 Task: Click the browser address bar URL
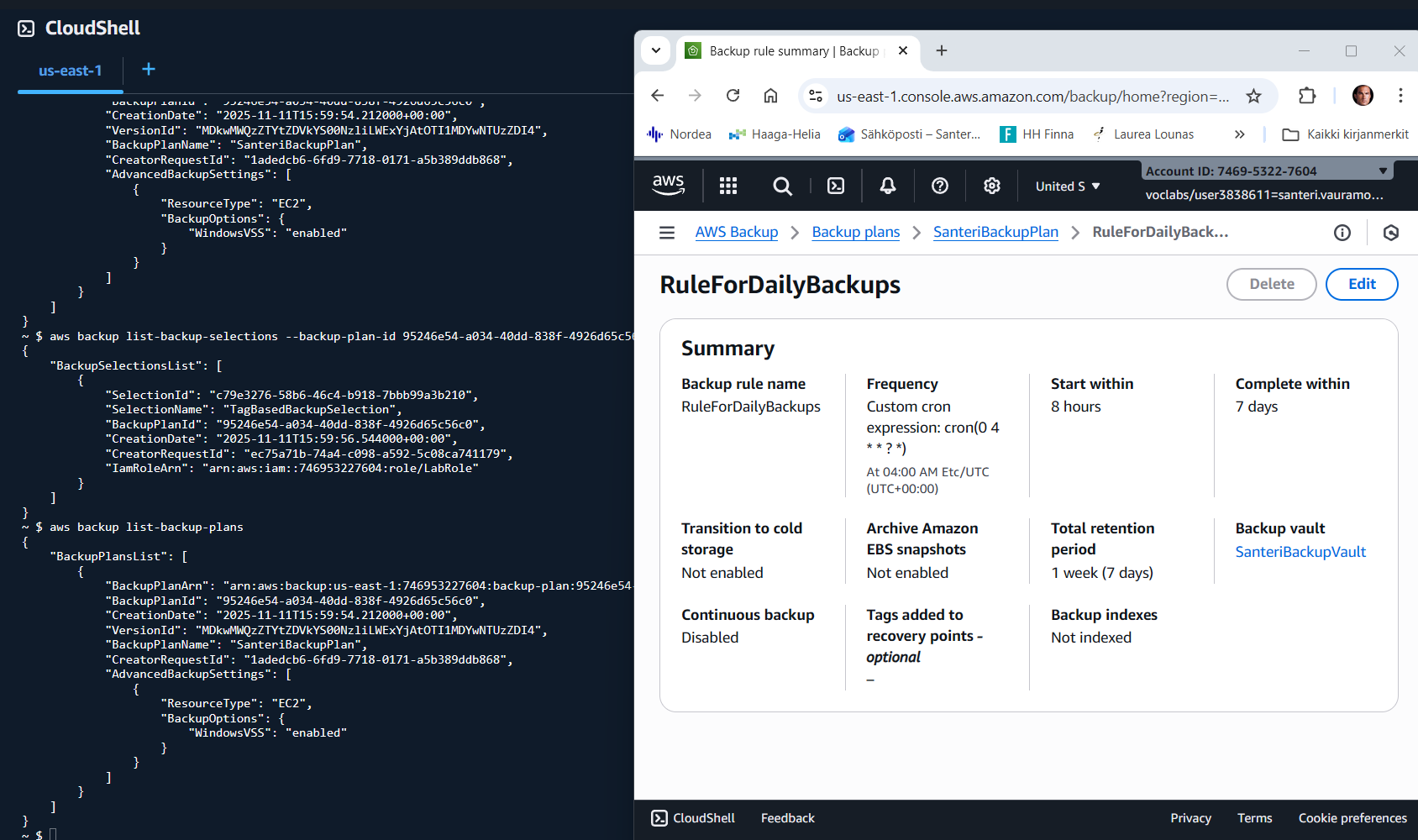pos(1032,97)
